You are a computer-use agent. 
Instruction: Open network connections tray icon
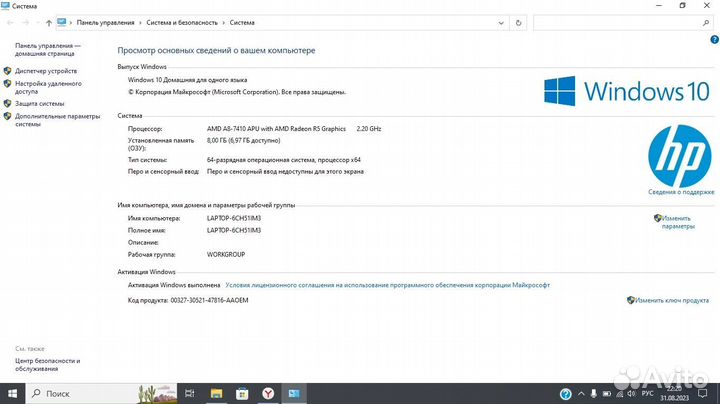point(620,394)
